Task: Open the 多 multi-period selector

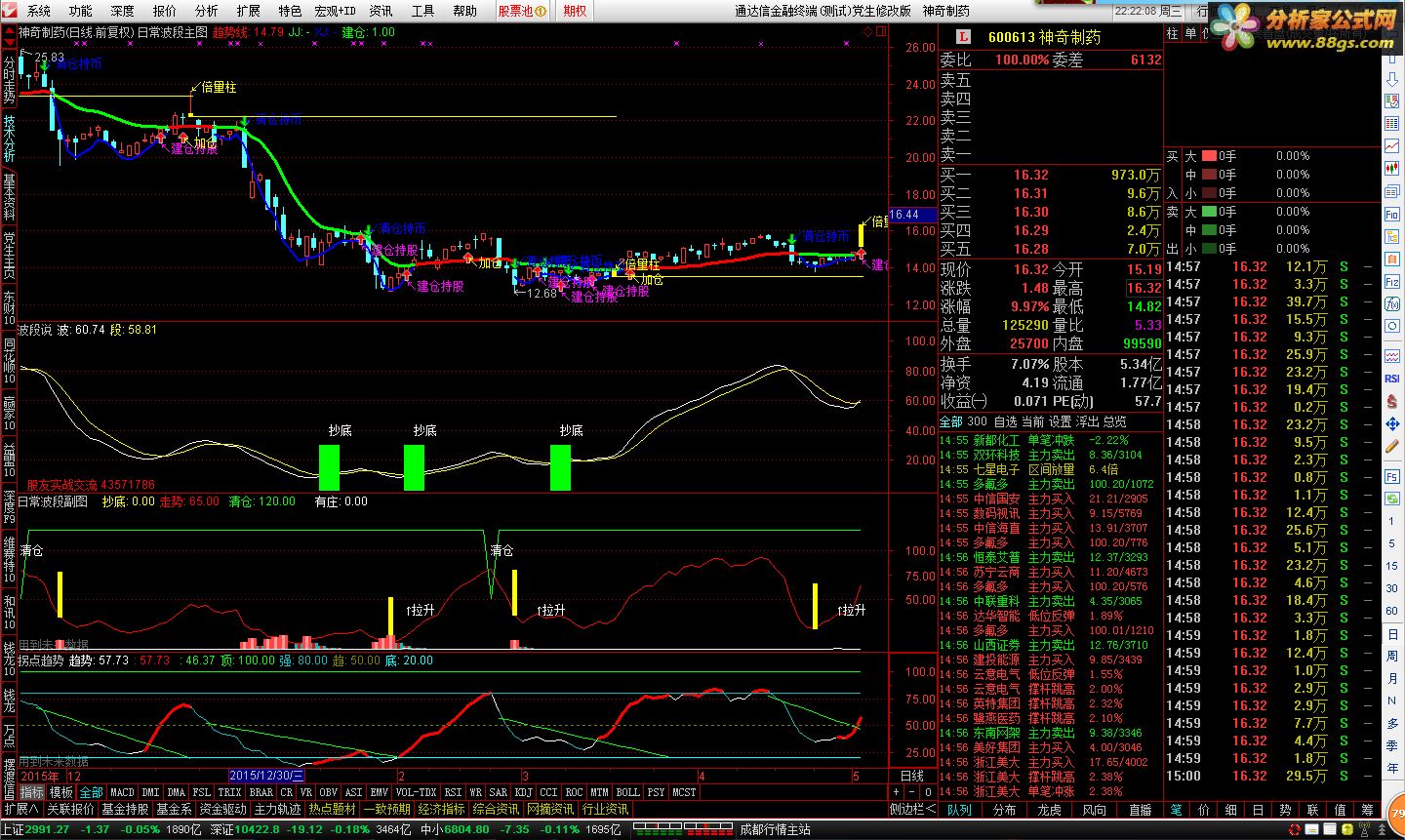Action: coord(1392,724)
